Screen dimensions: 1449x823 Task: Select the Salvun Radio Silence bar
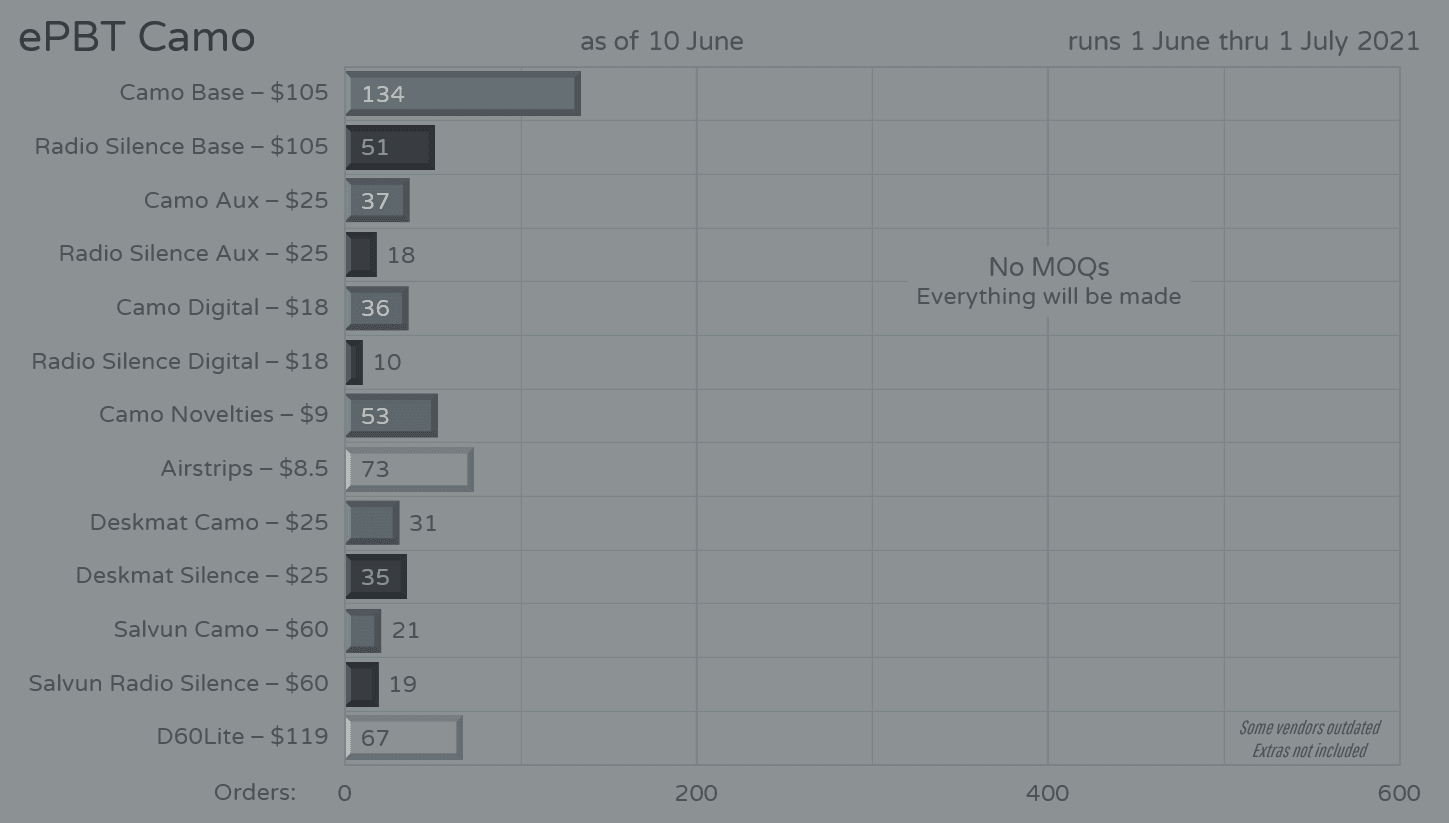pos(362,684)
